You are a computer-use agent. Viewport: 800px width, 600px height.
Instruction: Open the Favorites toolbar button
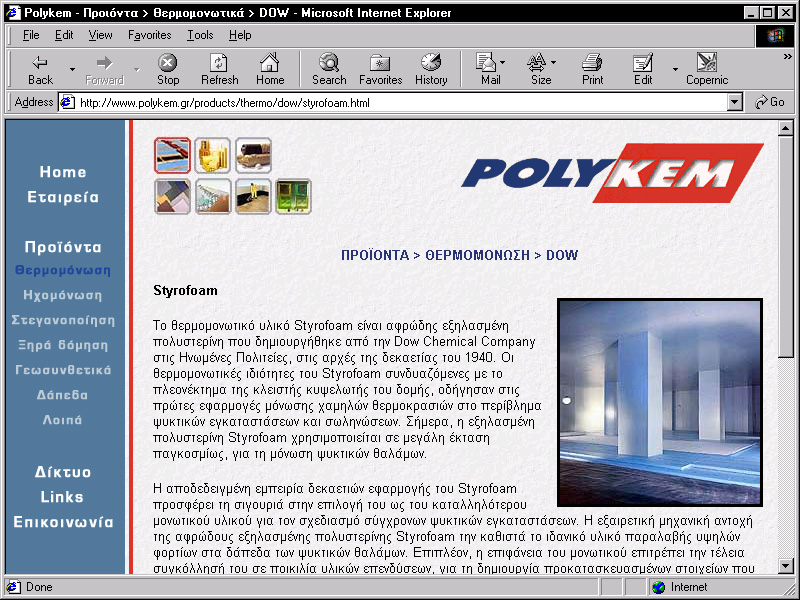(x=381, y=69)
